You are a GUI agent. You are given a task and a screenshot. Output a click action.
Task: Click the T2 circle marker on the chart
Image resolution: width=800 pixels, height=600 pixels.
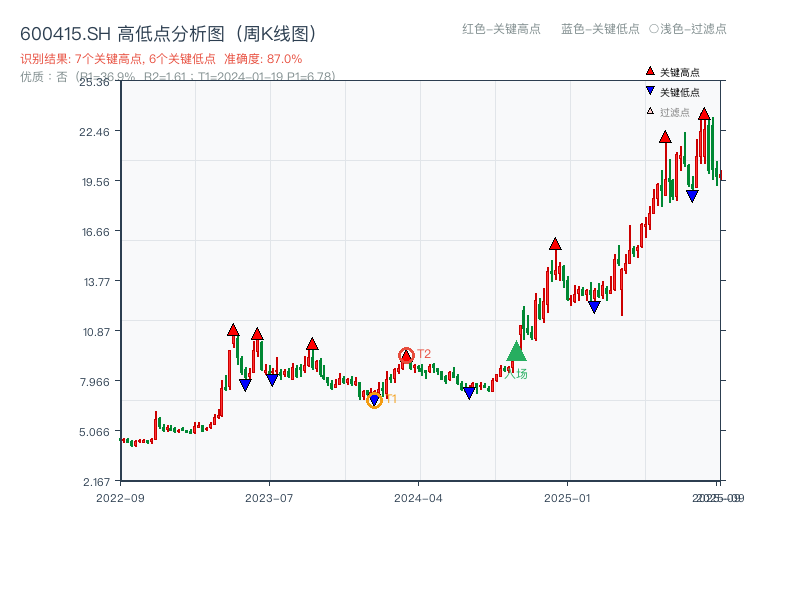click(408, 354)
